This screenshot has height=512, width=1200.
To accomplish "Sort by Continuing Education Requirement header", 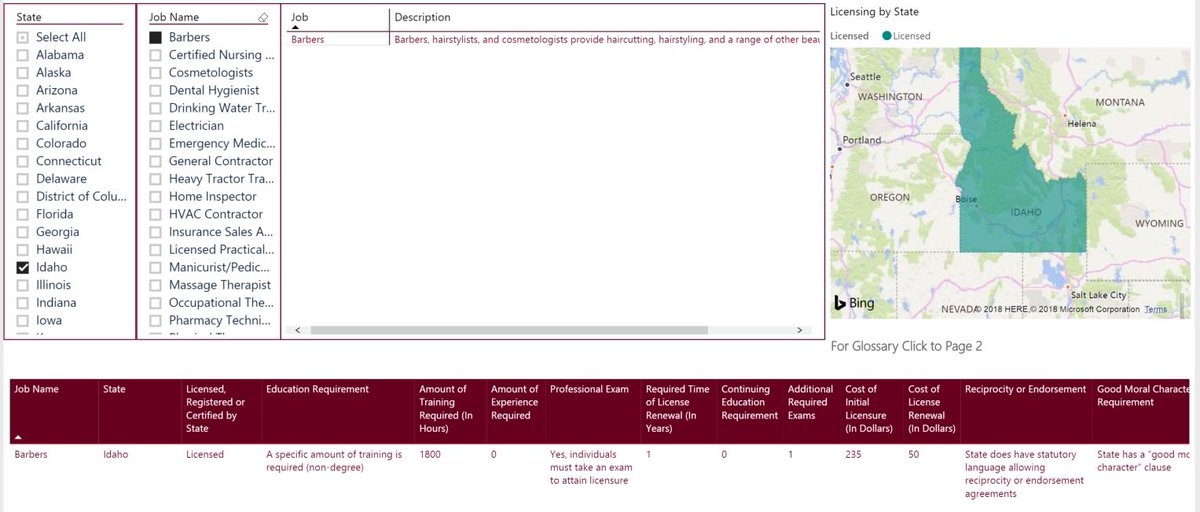I will click(x=749, y=402).
